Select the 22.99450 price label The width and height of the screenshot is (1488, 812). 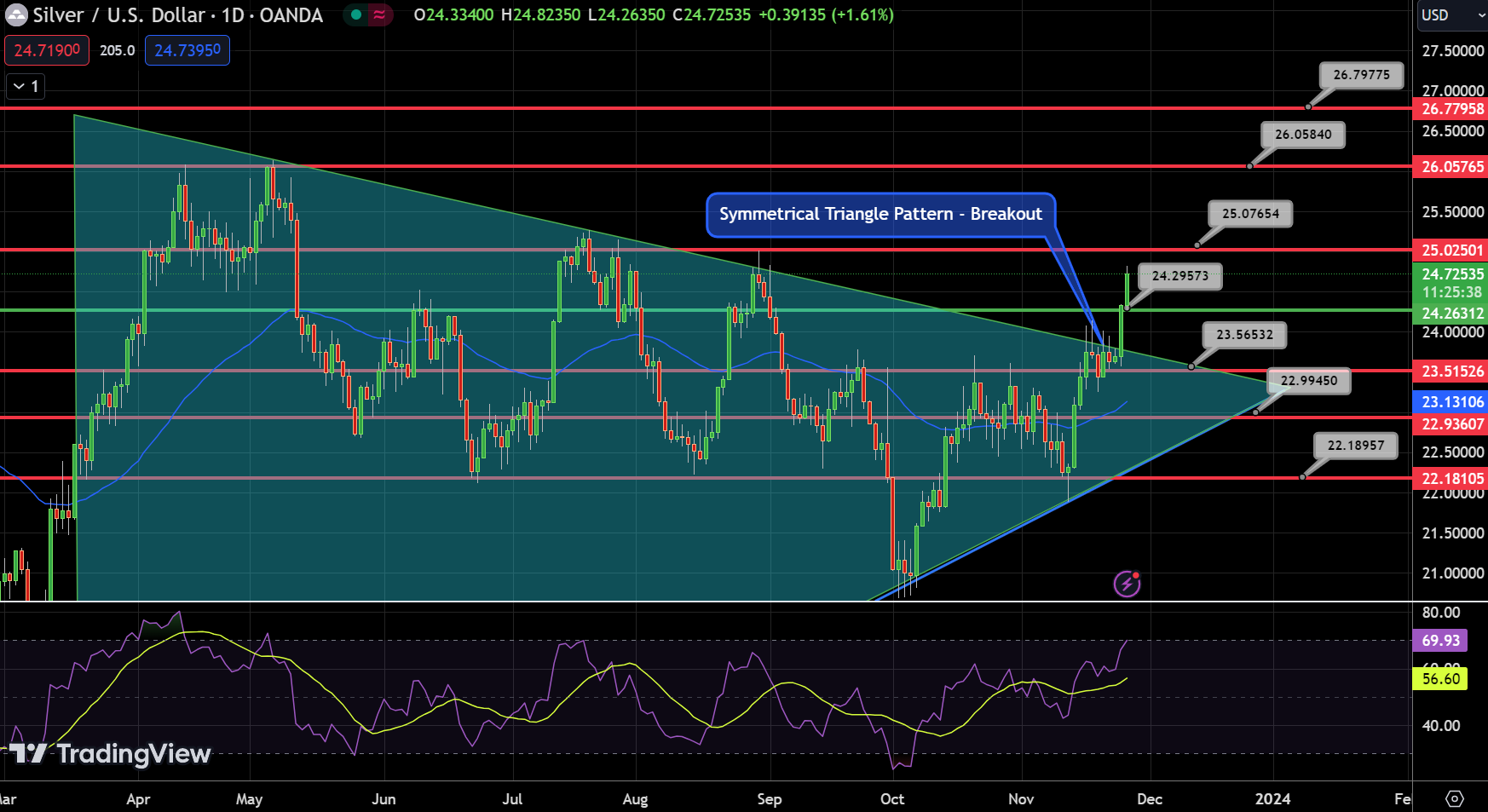point(1309,381)
